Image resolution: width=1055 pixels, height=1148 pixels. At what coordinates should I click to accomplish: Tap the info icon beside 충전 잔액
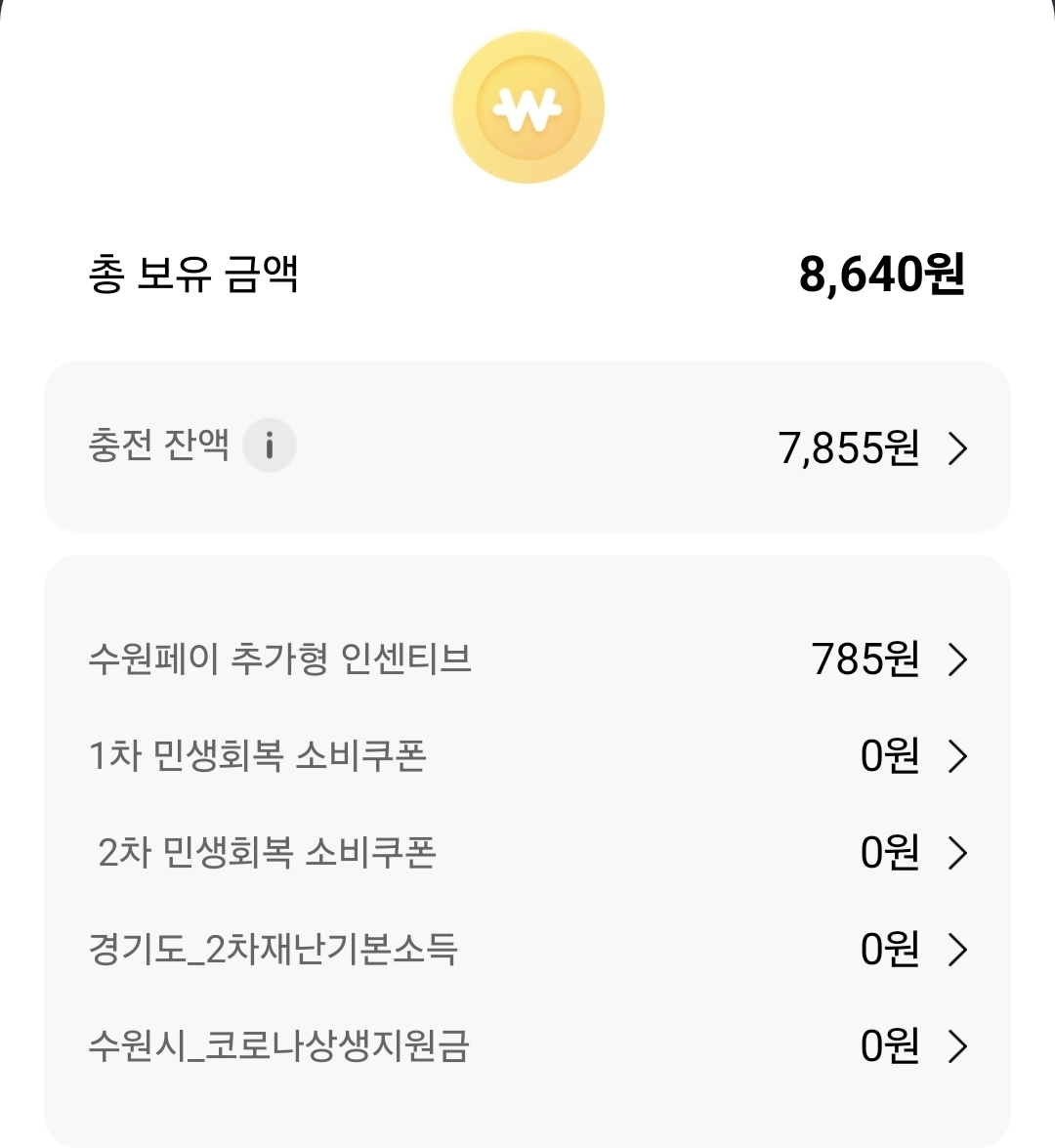coord(270,446)
